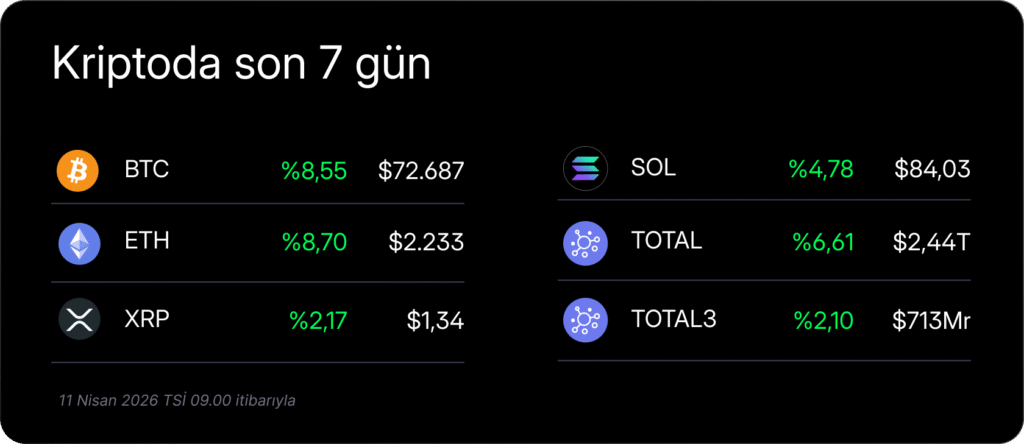The height and width of the screenshot is (444, 1024).
Task: Click the orange Bitcoin logo icon
Action: pos(77,170)
